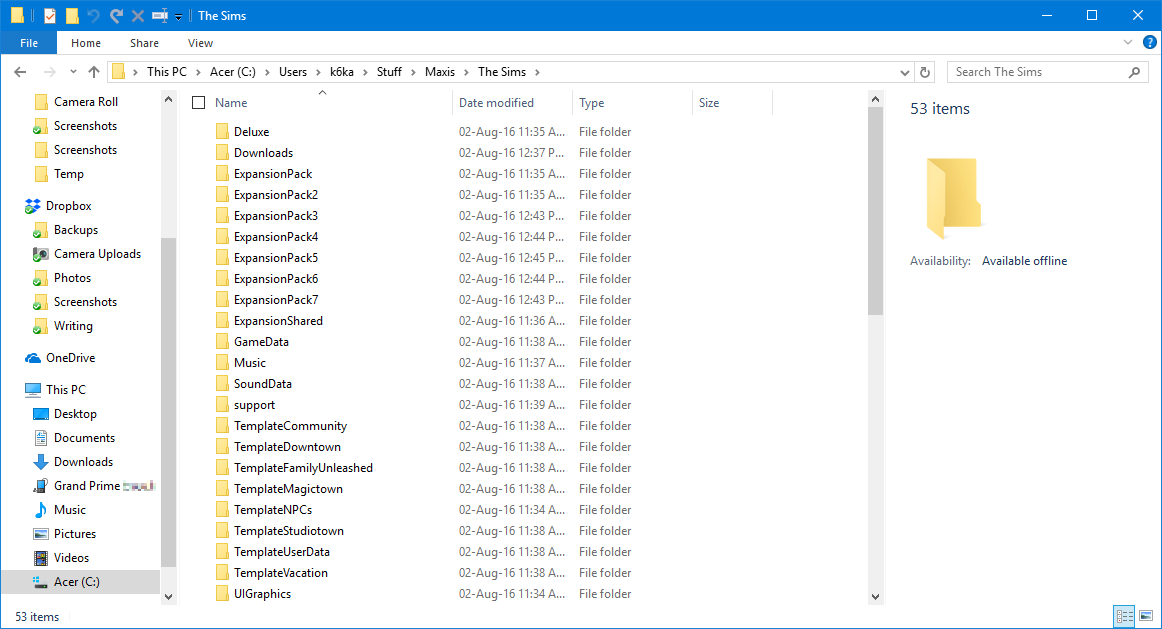The width and height of the screenshot is (1162, 629).
Task: Go forward with the Forward arrow
Action: click(x=50, y=72)
